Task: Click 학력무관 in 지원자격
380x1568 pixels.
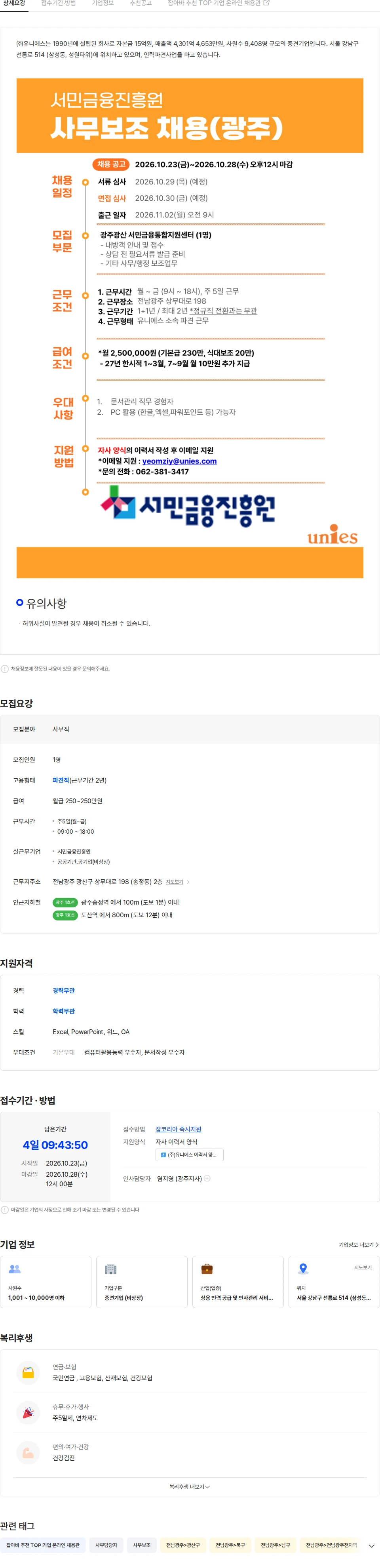Action: point(64,1012)
